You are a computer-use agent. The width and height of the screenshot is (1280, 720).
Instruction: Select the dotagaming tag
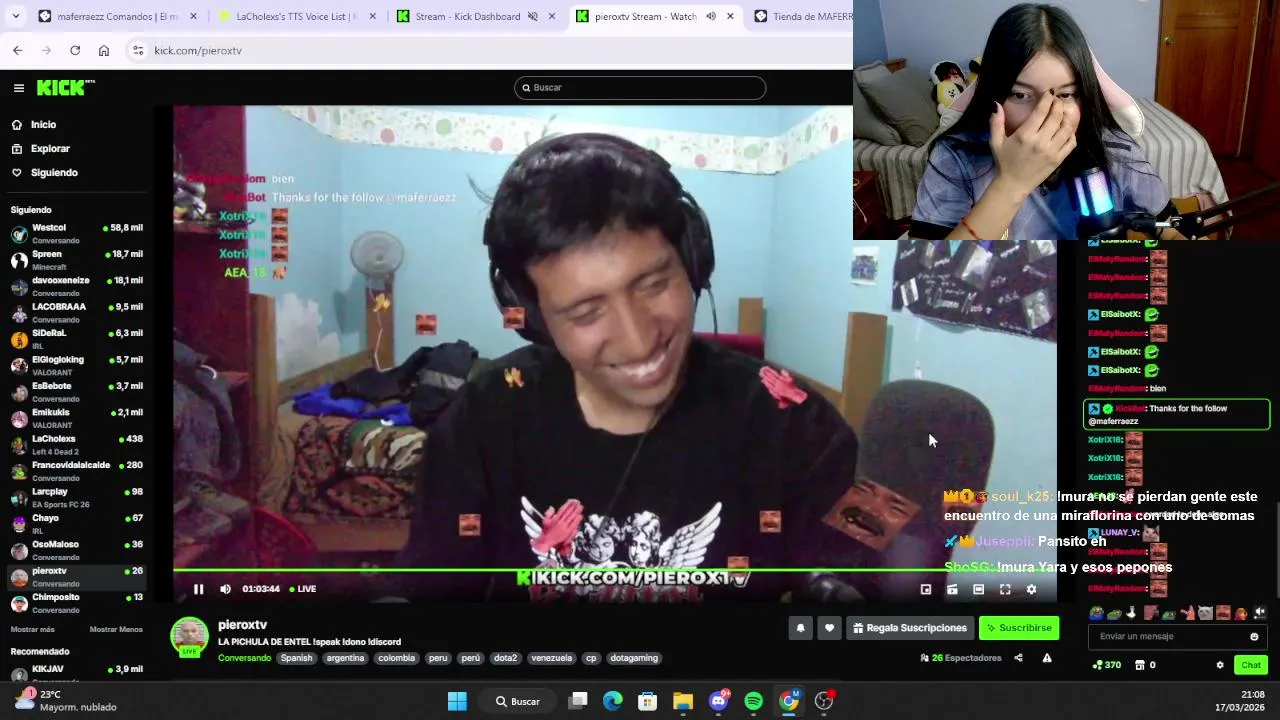634,658
